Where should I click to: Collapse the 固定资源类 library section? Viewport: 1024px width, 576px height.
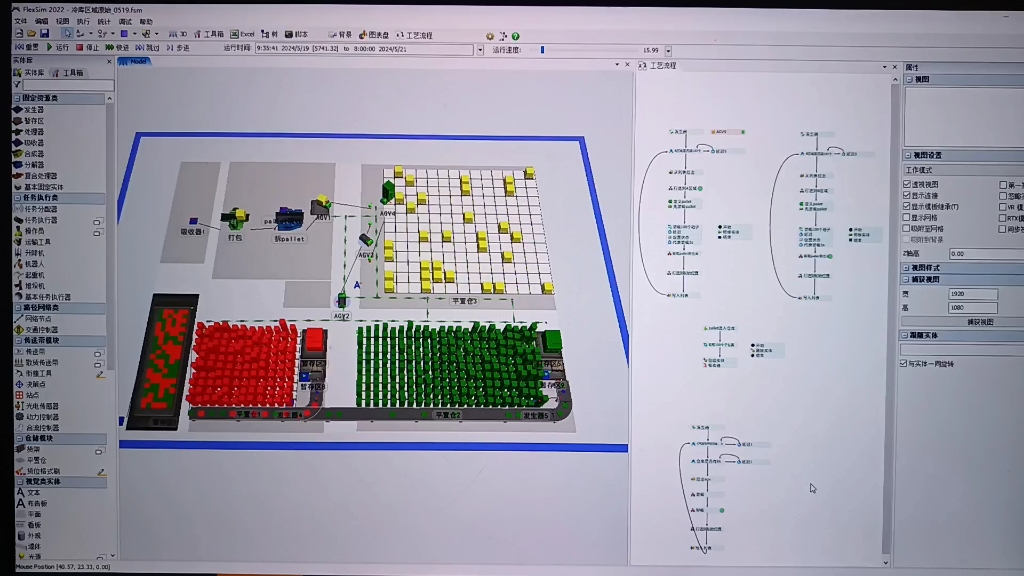point(15,98)
